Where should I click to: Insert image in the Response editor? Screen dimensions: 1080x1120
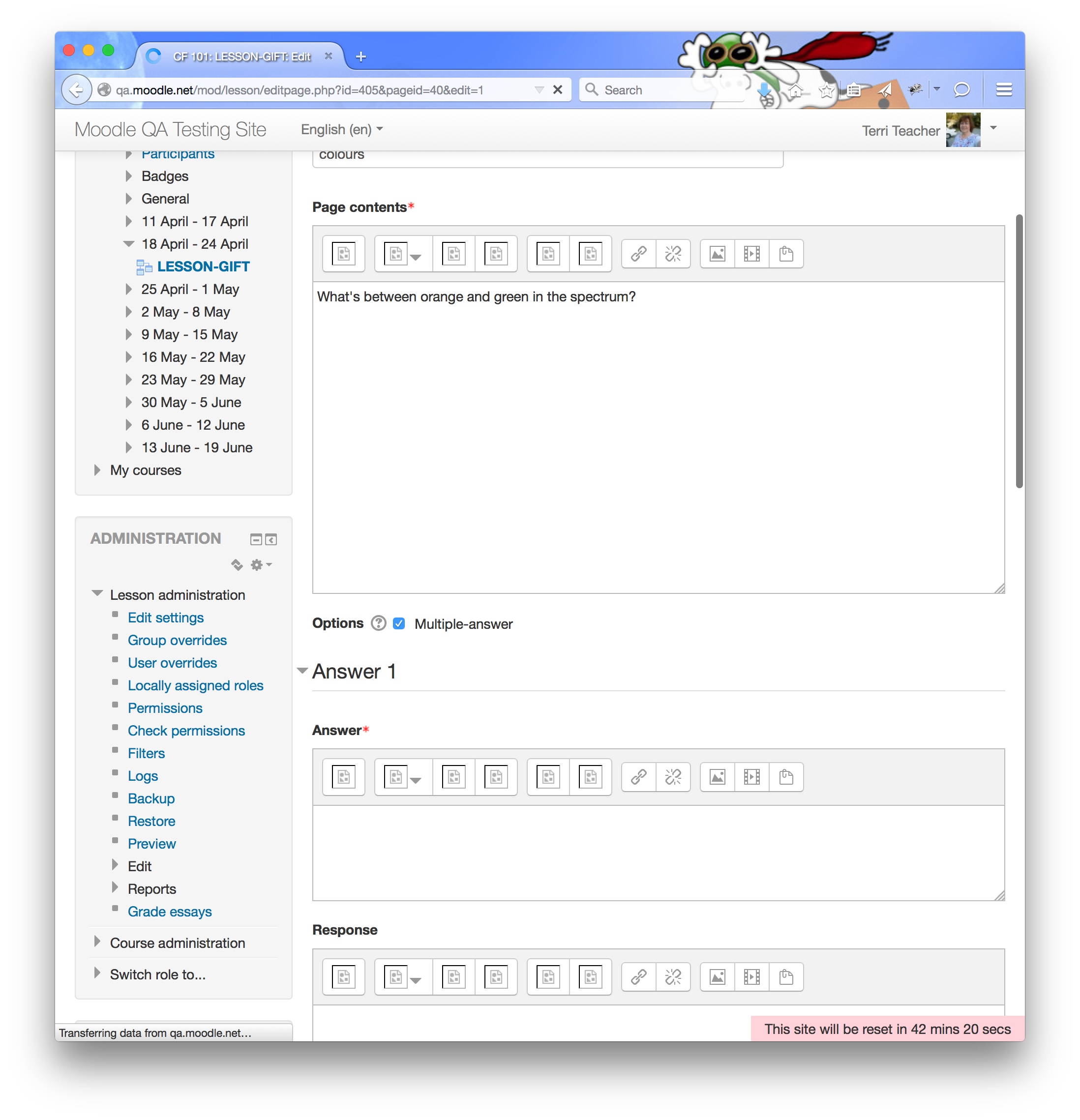tap(717, 977)
